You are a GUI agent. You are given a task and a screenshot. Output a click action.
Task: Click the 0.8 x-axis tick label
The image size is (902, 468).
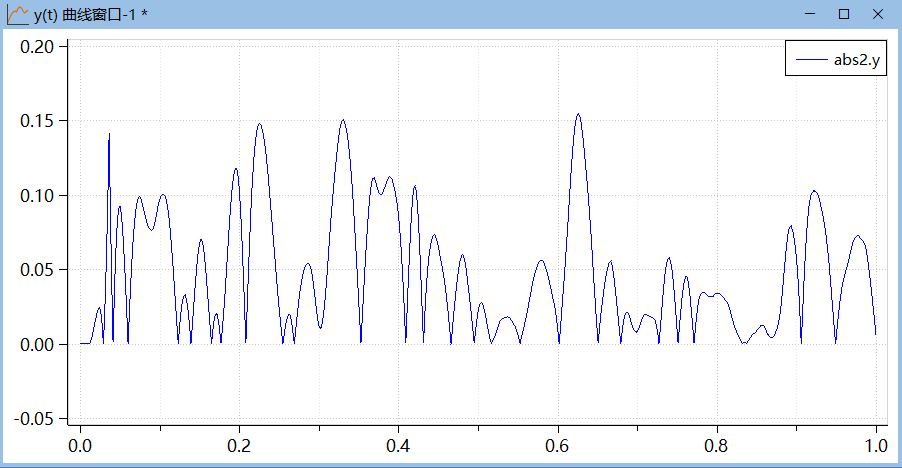[717, 444]
